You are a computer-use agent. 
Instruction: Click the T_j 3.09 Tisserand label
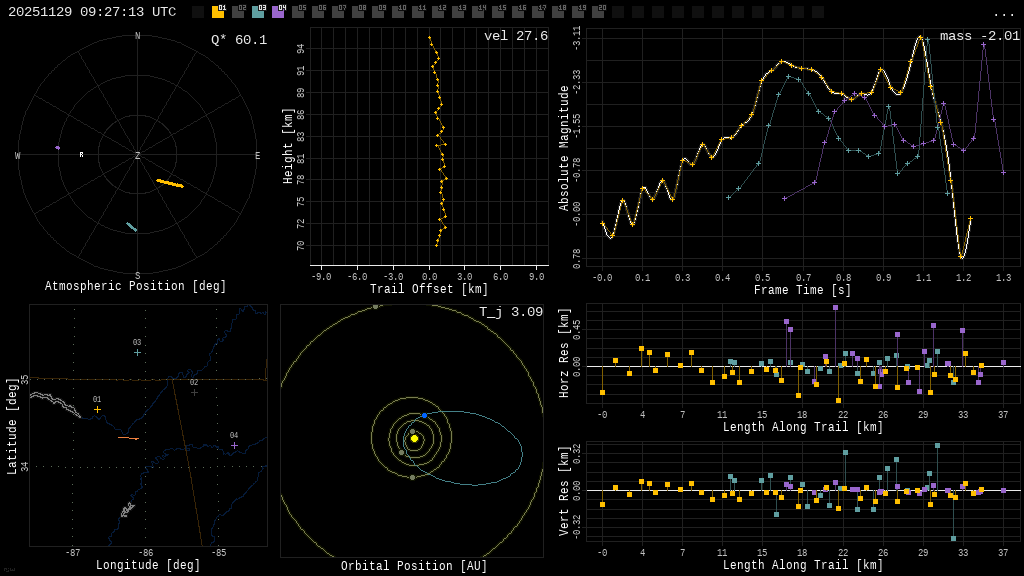tap(510, 312)
